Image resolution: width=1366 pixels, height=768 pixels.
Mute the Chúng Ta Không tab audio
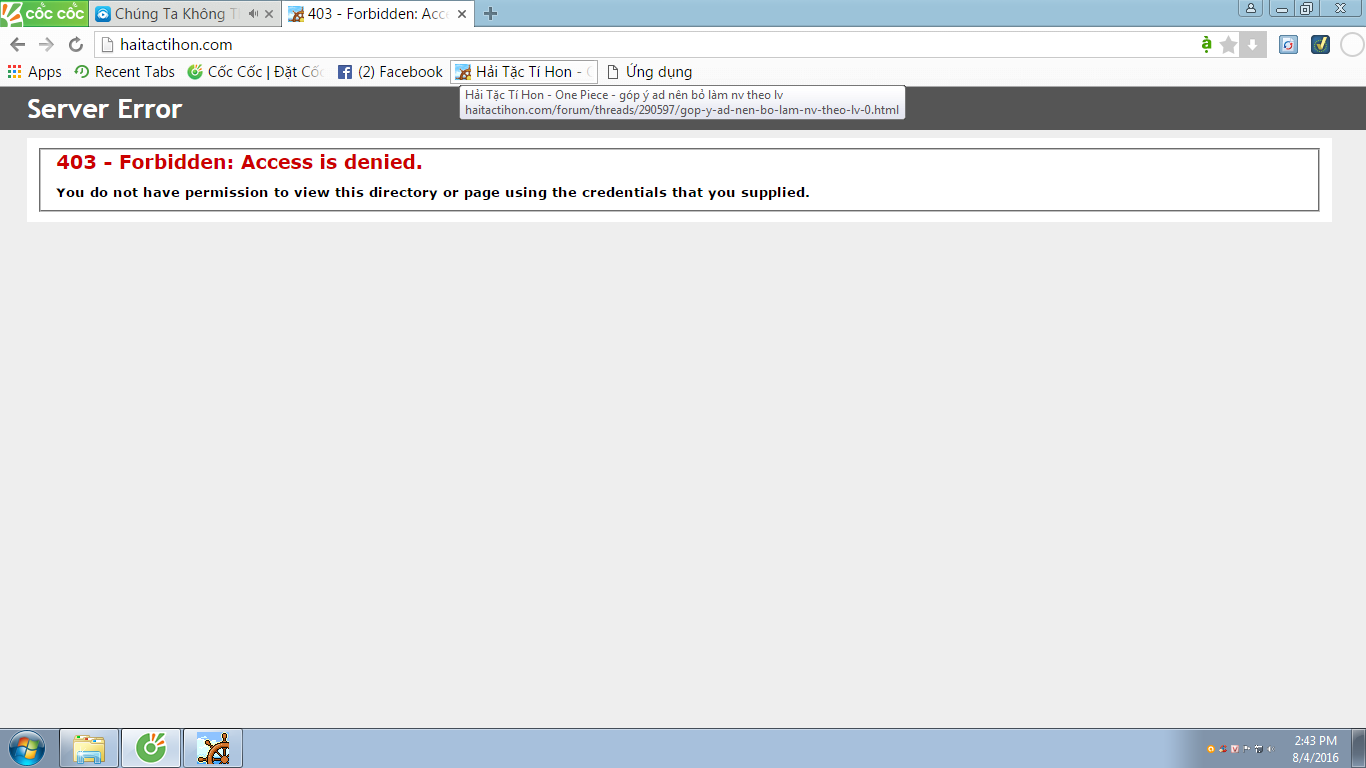pyautogui.click(x=253, y=14)
